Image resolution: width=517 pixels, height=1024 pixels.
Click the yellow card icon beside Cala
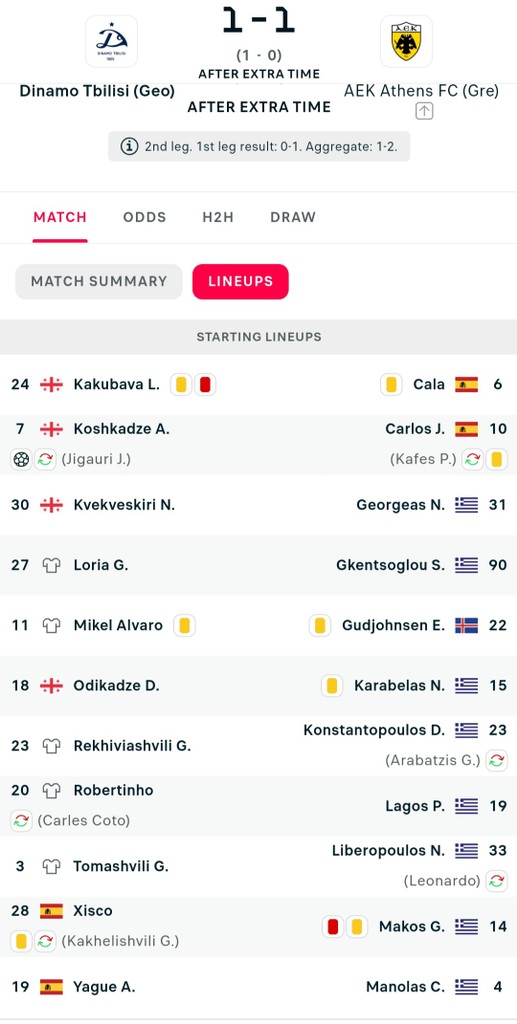tap(391, 385)
